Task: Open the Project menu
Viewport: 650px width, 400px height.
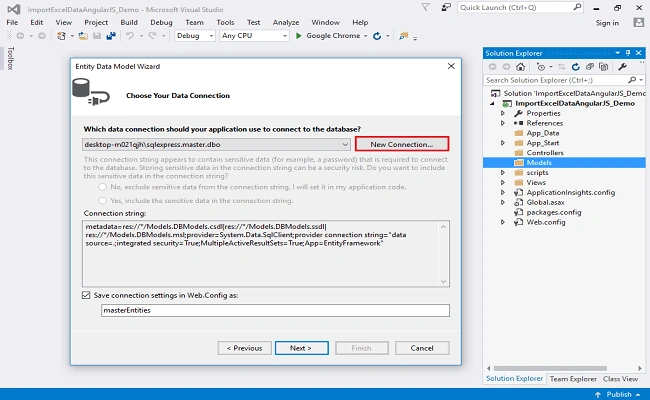Action: (96, 22)
